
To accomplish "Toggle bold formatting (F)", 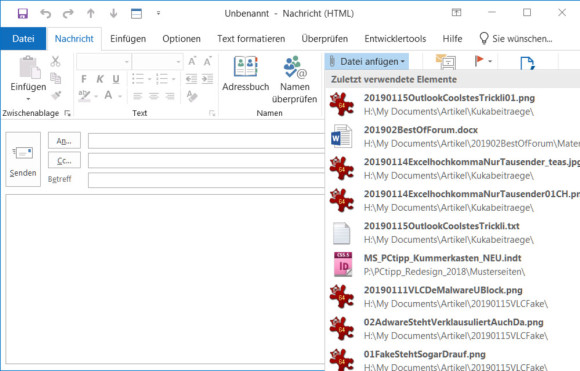I will point(84,79).
